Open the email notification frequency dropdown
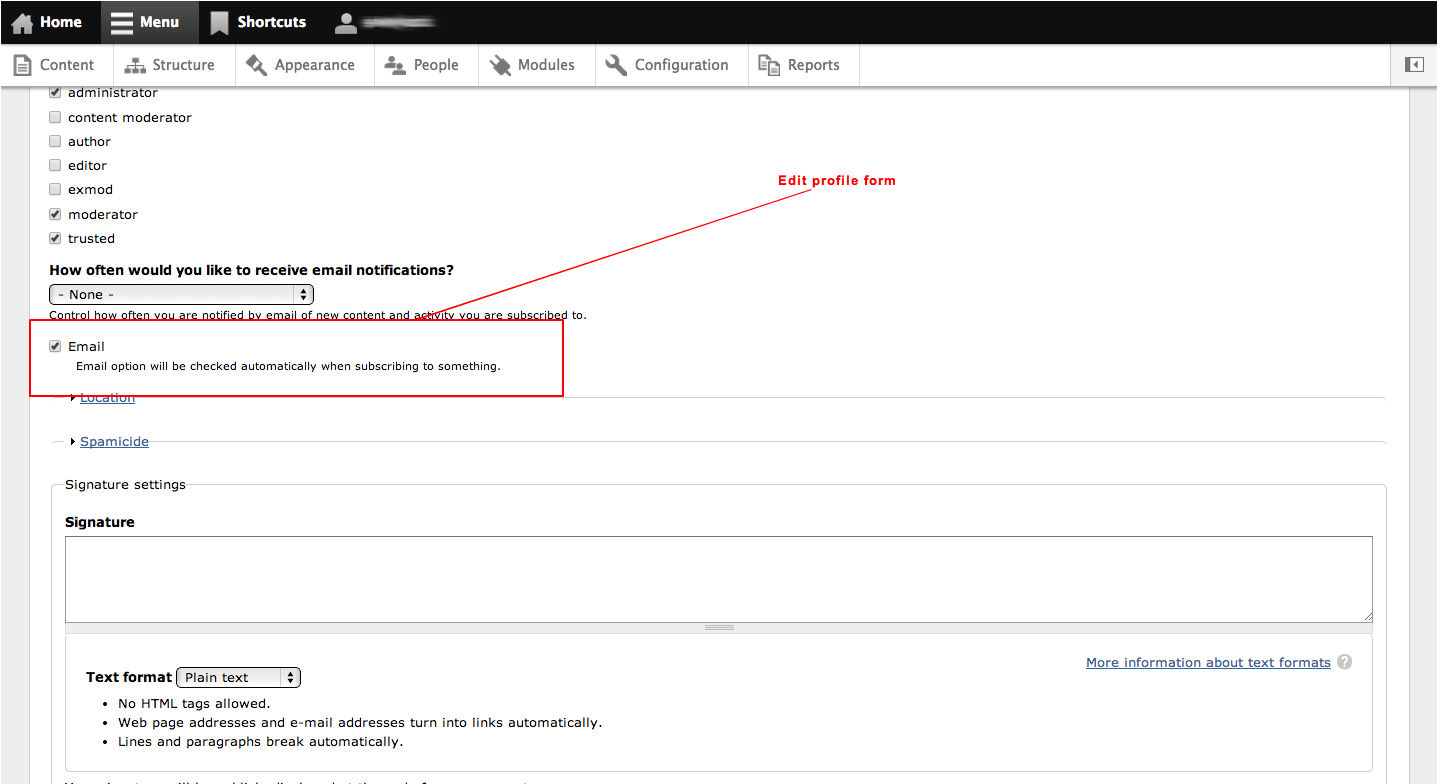 point(181,294)
